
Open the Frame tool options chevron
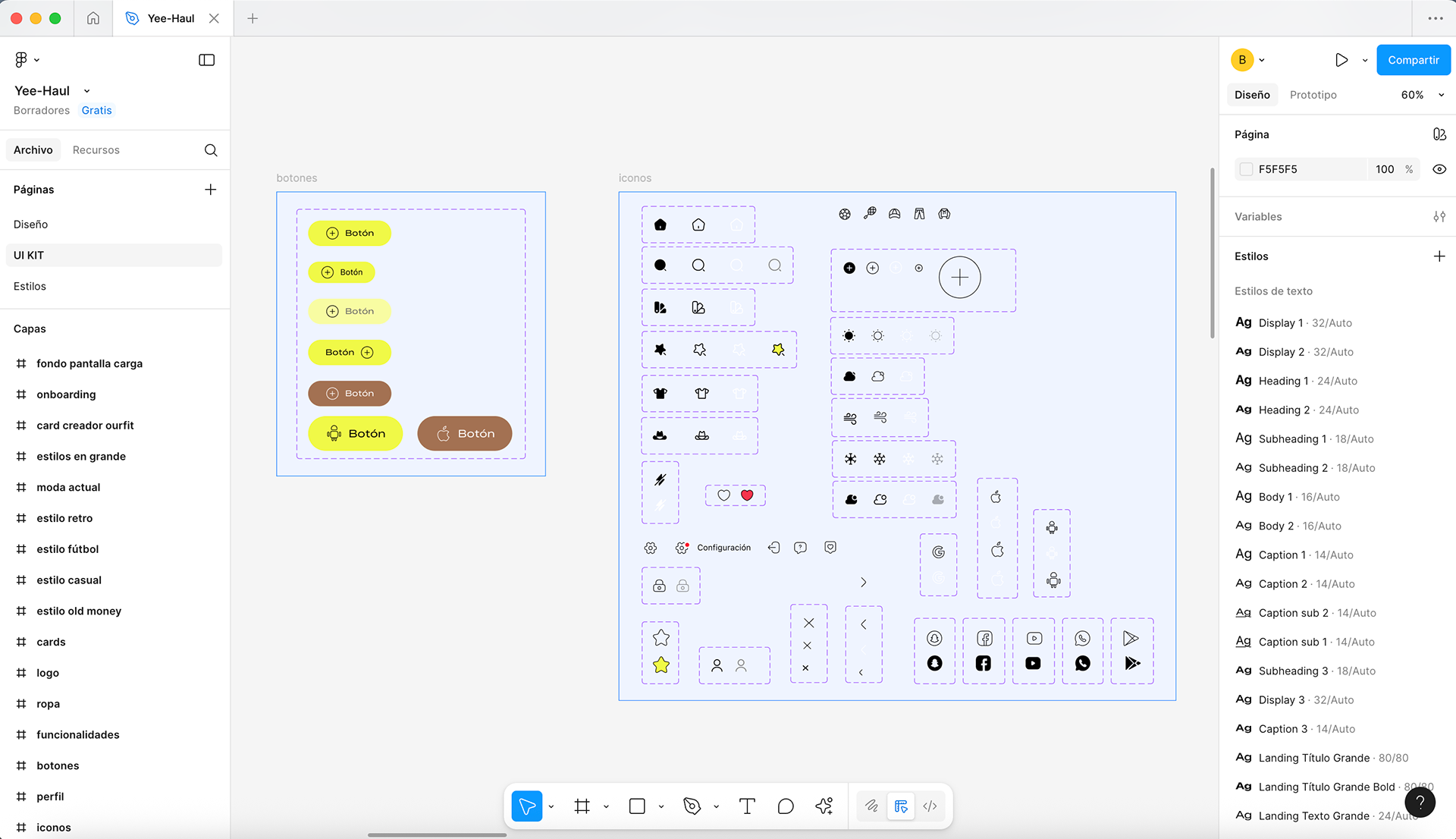606,807
